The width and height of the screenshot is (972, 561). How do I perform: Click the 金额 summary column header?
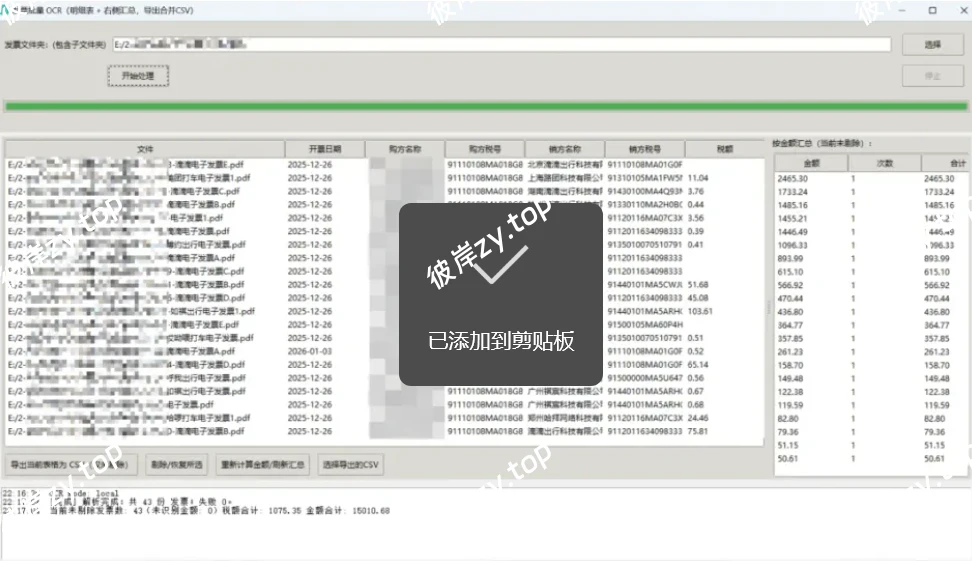click(811, 163)
